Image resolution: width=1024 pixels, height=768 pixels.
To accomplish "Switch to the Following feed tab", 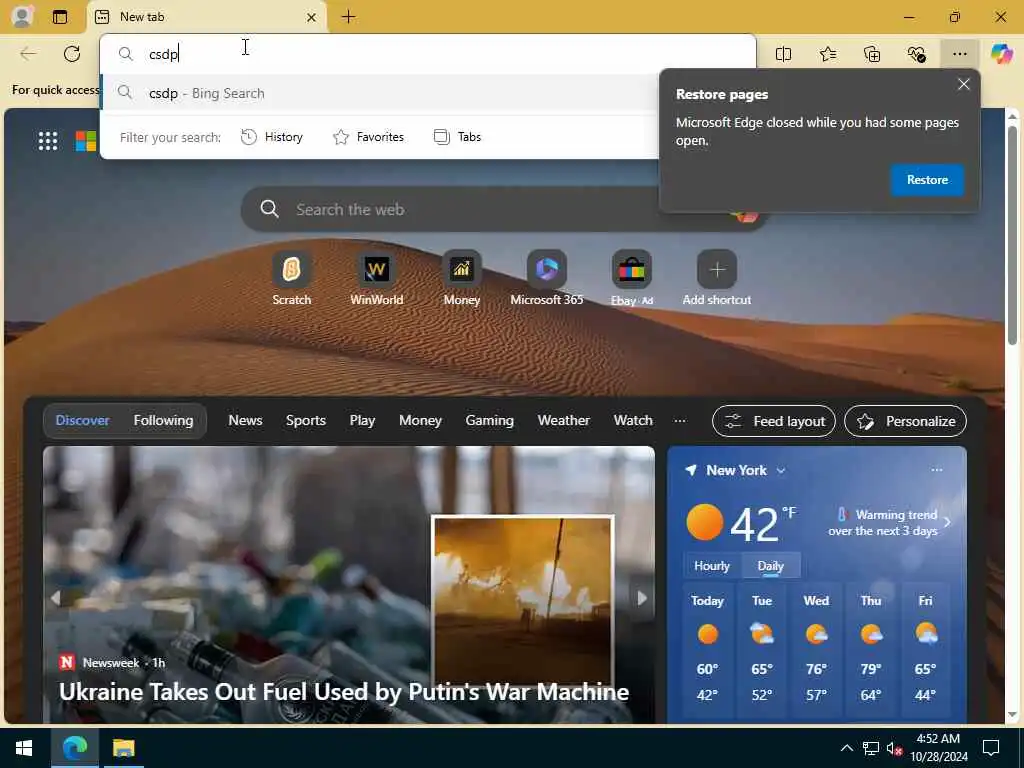I will tap(163, 421).
